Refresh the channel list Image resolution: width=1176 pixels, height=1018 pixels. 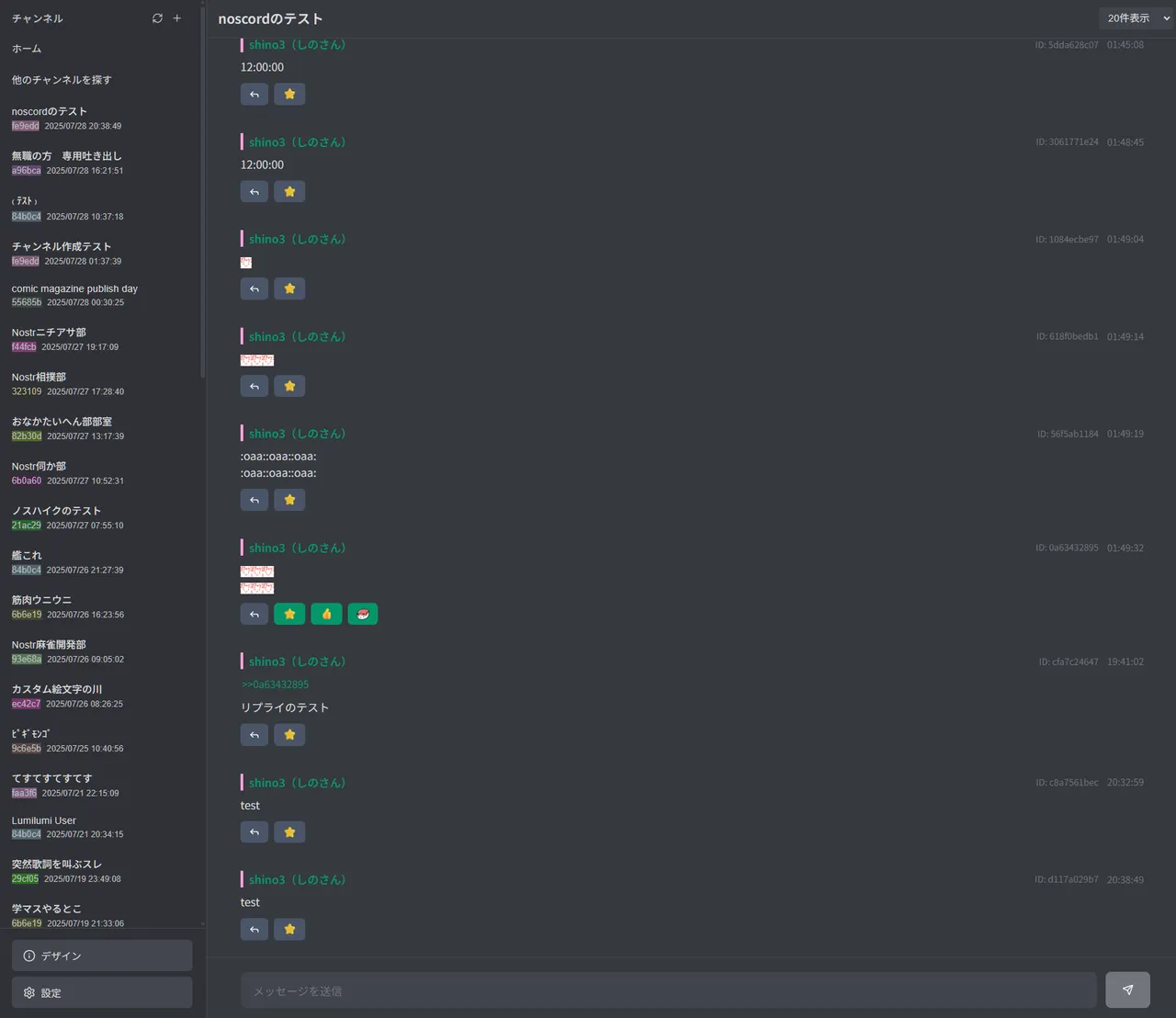click(x=157, y=18)
